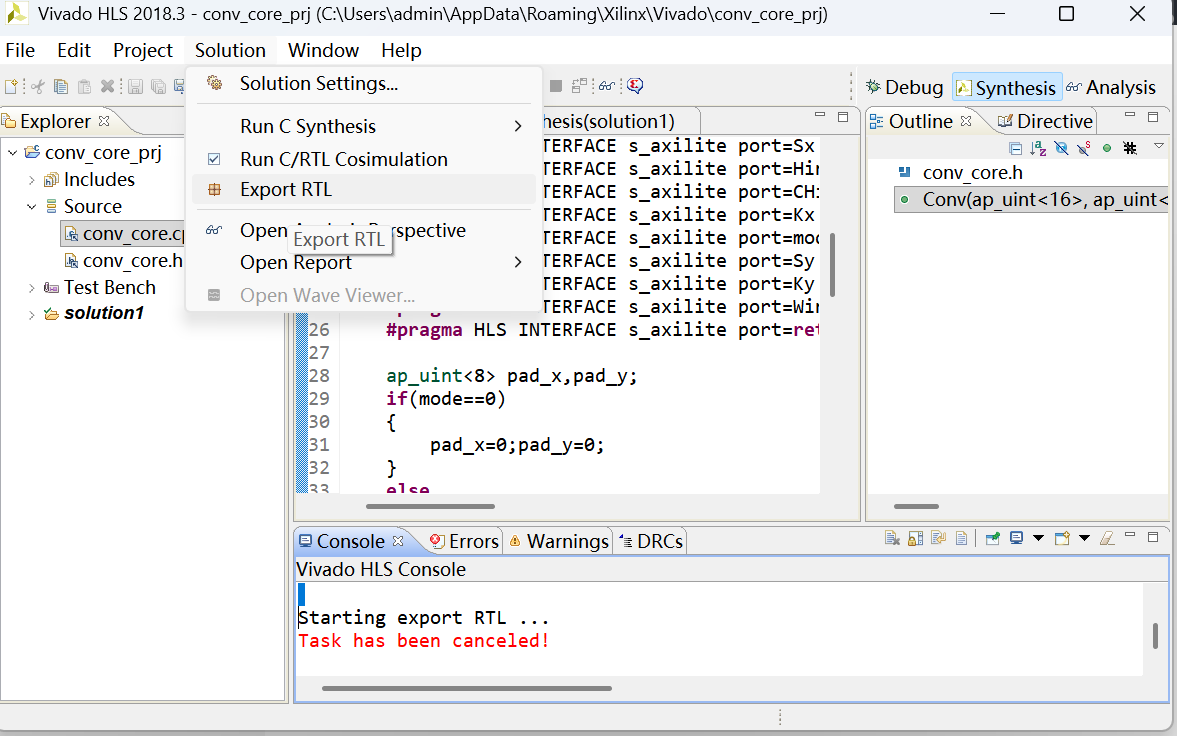This screenshot has width=1177, height=736.
Task: Click the Stop square toolbar icon
Action: point(555,86)
